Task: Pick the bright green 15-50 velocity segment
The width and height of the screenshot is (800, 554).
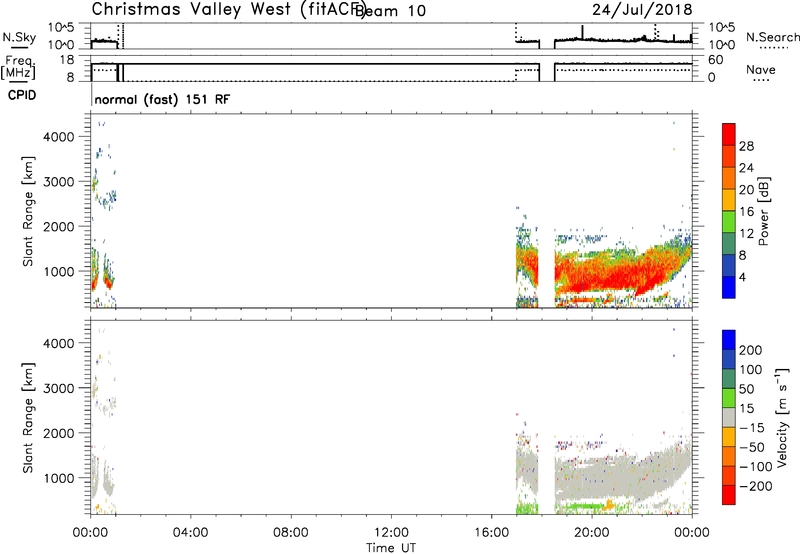Action: click(729, 398)
